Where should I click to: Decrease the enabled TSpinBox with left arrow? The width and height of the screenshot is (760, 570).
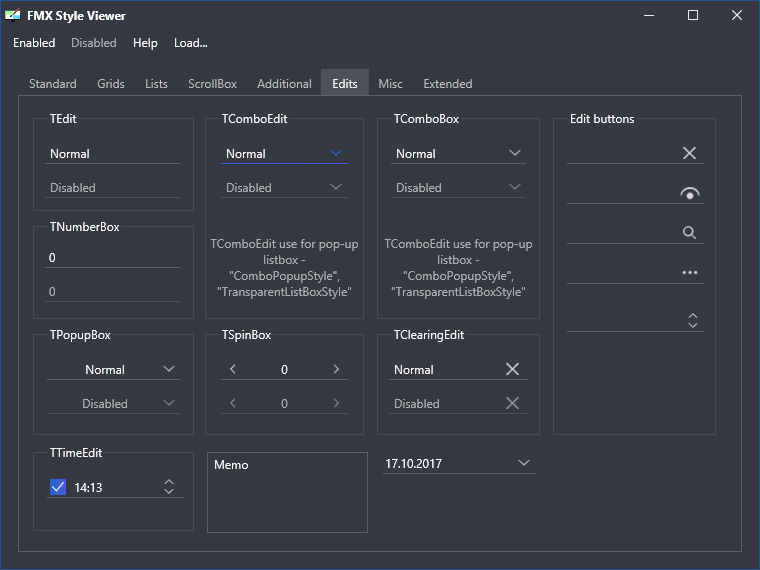pos(233,369)
